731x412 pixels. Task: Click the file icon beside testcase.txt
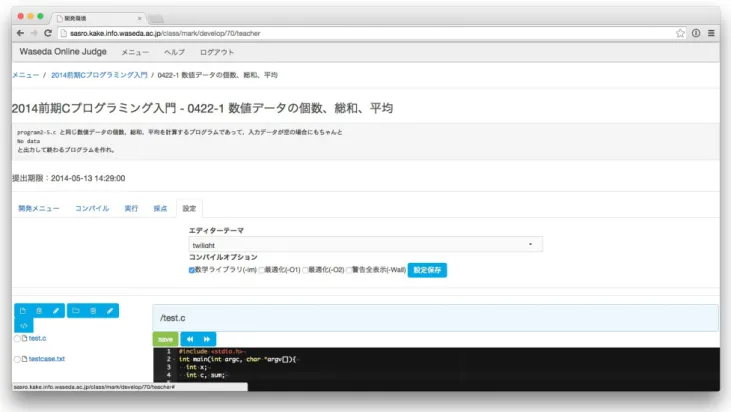click(25, 359)
